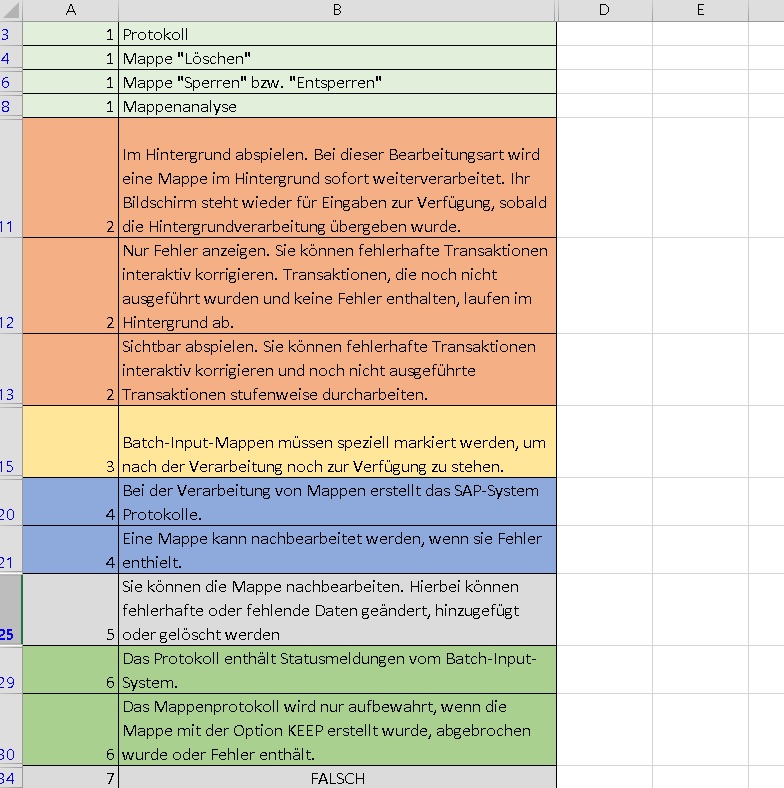Click cell "Eine Mappe kann nachbearbeitet werden"

(x=338, y=550)
